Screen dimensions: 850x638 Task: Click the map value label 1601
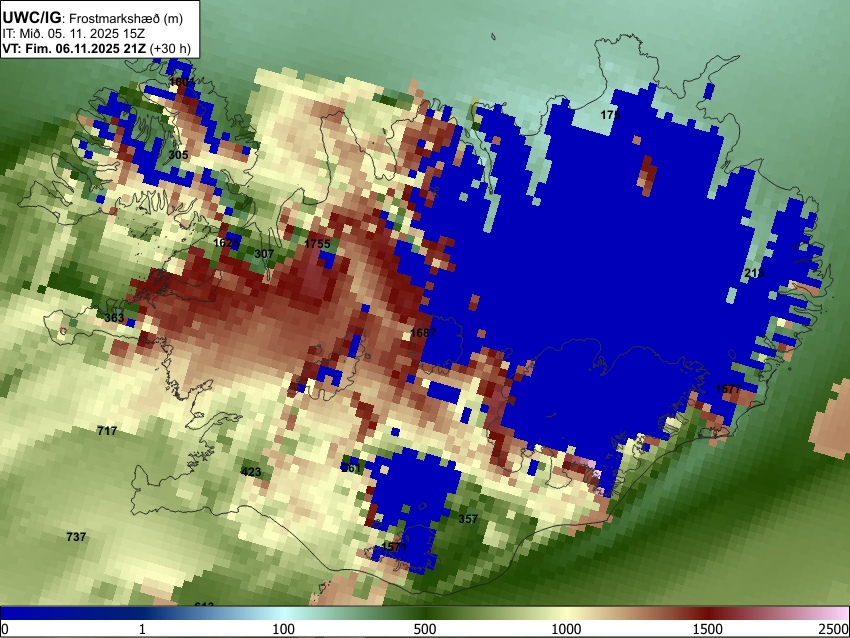[x=182, y=82]
